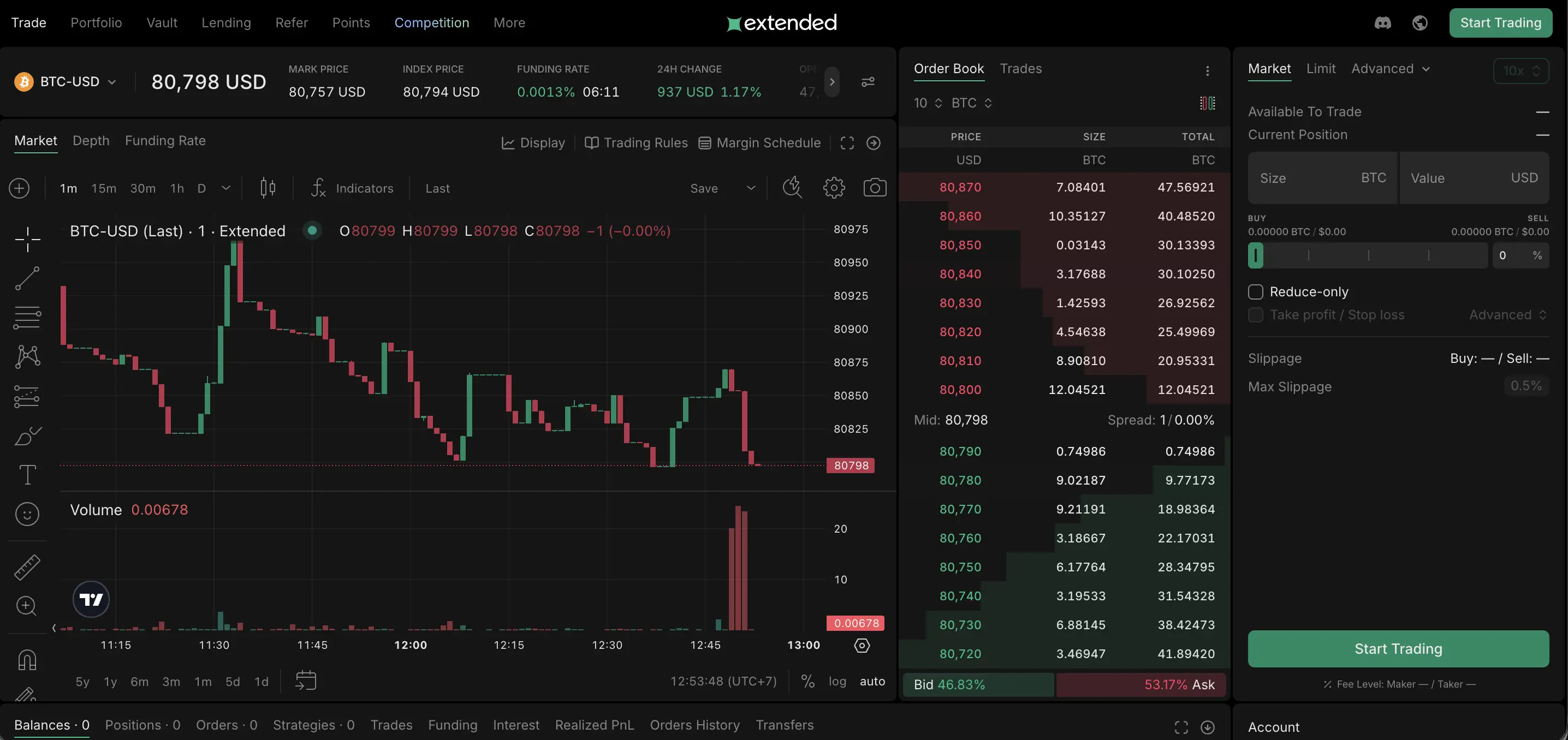Select the 1h chart interval
Viewport: 1568px width, 740px height.
pyautogui.click(x=177, y=188)
